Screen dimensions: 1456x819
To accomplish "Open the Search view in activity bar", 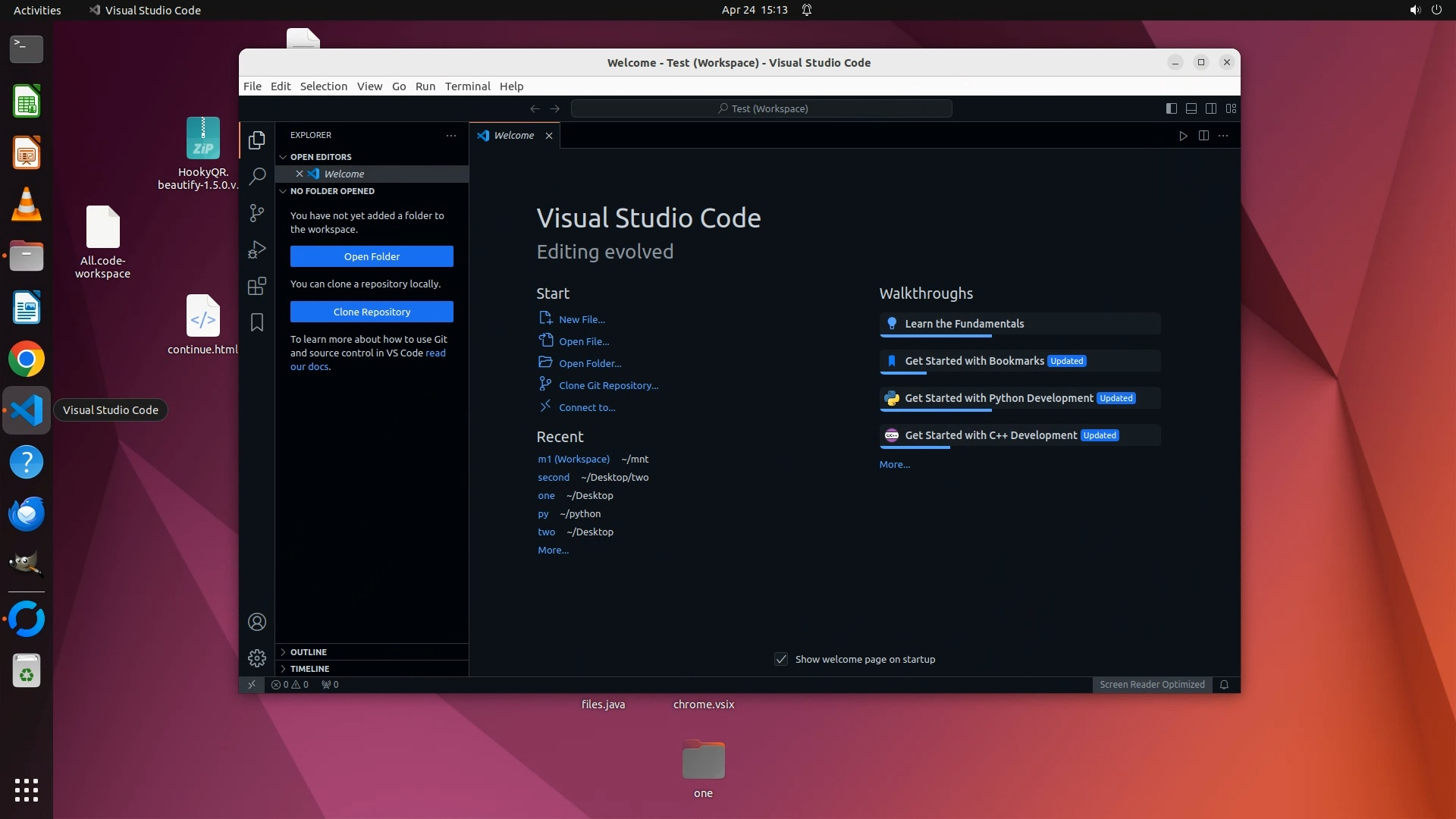I will point(257,176).
